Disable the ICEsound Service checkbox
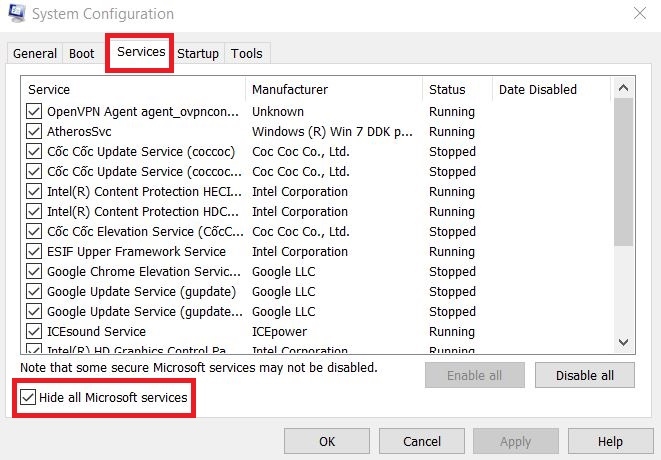 click(34, 332)
